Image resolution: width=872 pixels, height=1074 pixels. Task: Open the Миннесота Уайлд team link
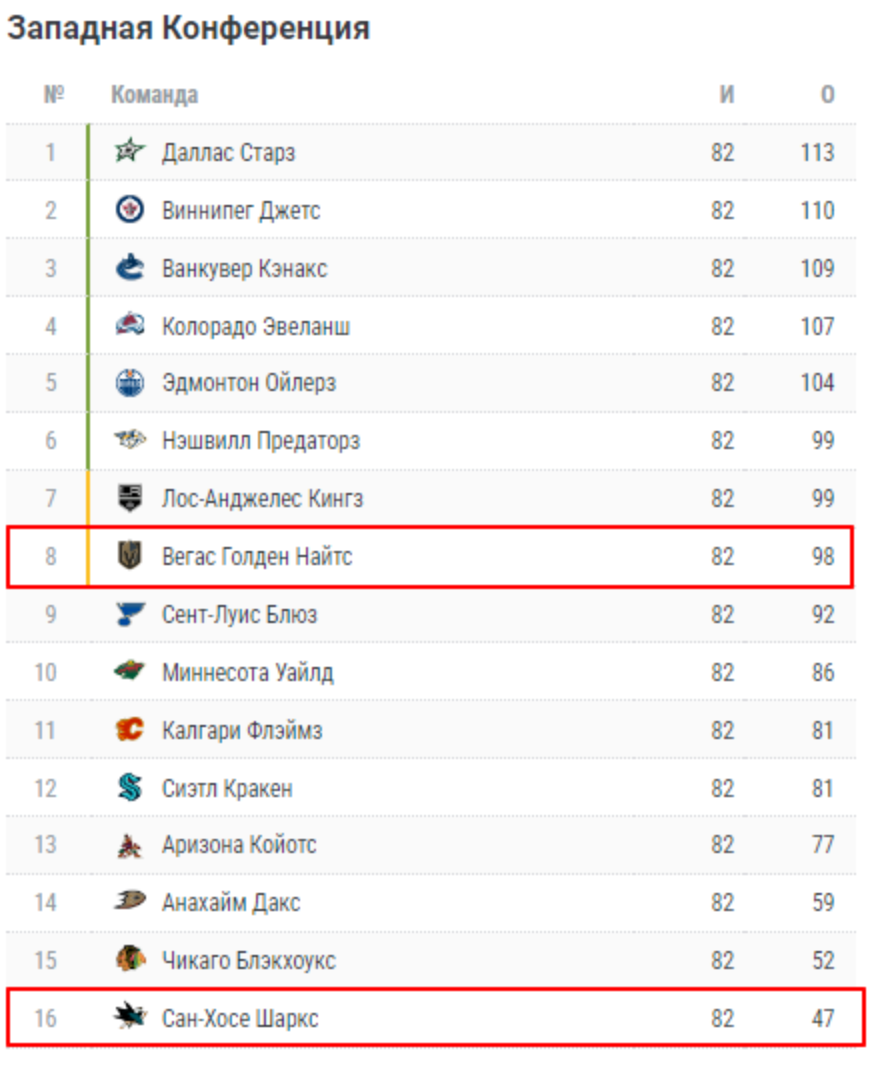247,672
